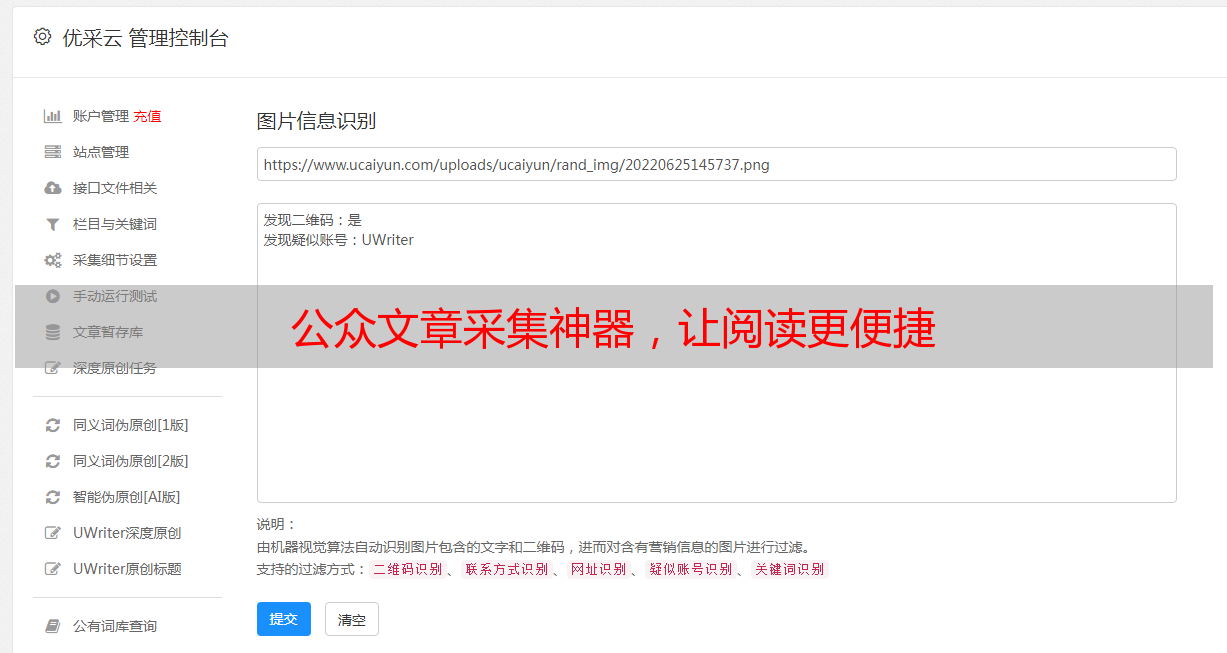
Task: Click the 联系方式识别 tag
Action: click(x=506, y=569)
